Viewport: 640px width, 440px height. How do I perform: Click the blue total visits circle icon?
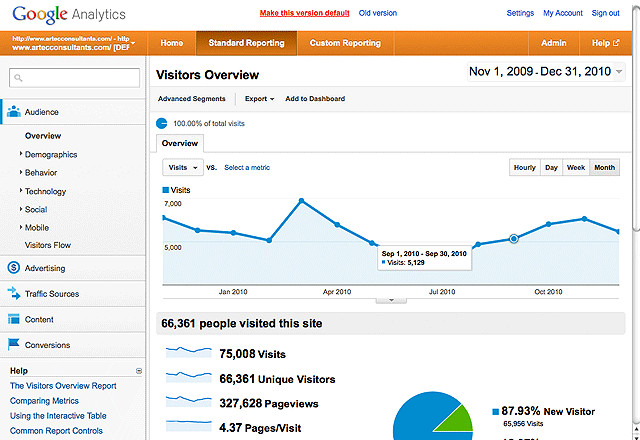click(x=163, y=123)
